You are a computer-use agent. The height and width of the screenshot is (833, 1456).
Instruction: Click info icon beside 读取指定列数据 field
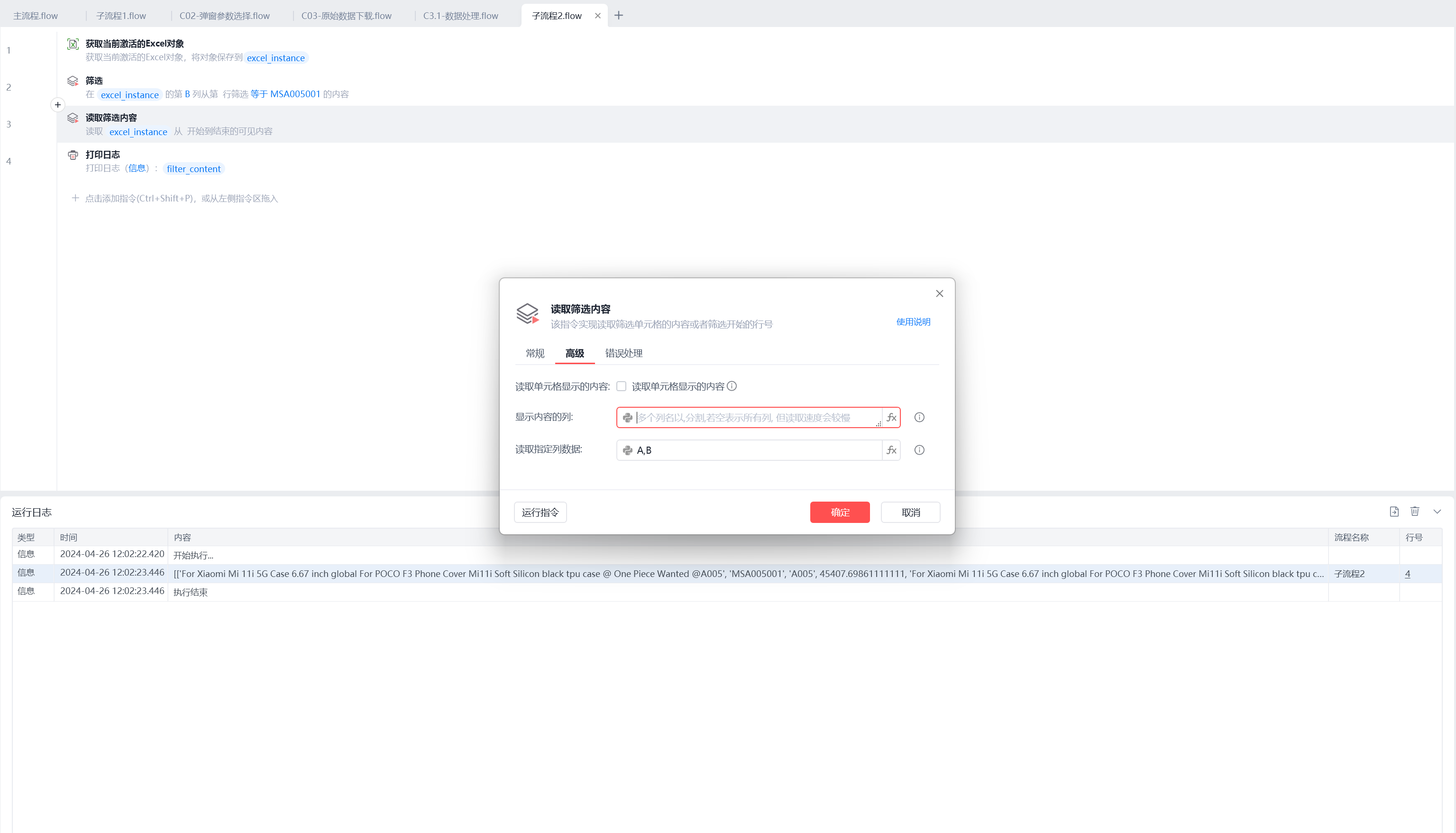click(919, 450)
